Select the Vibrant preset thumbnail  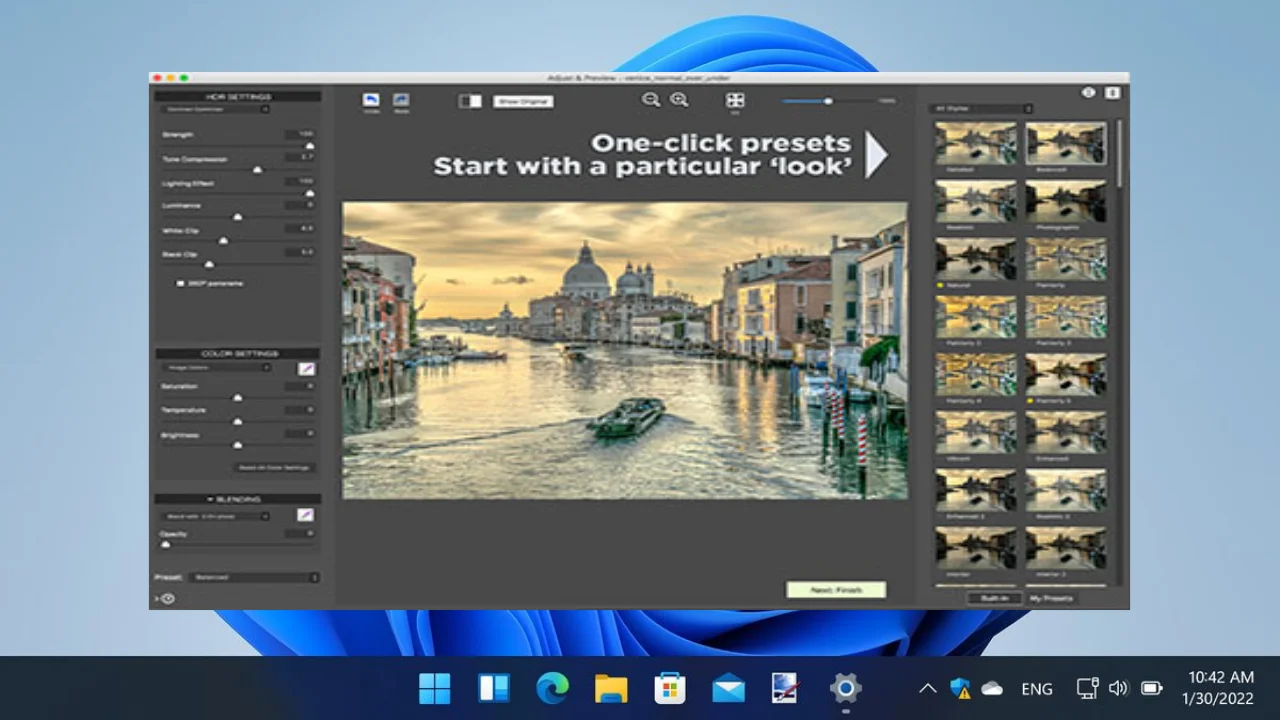976,432
